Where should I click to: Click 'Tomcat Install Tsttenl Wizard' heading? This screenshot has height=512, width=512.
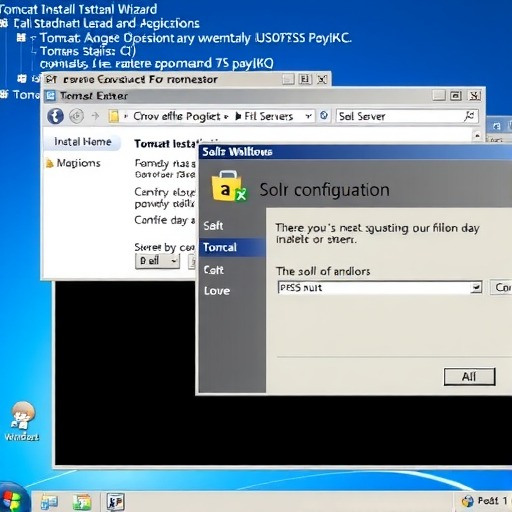78,9
